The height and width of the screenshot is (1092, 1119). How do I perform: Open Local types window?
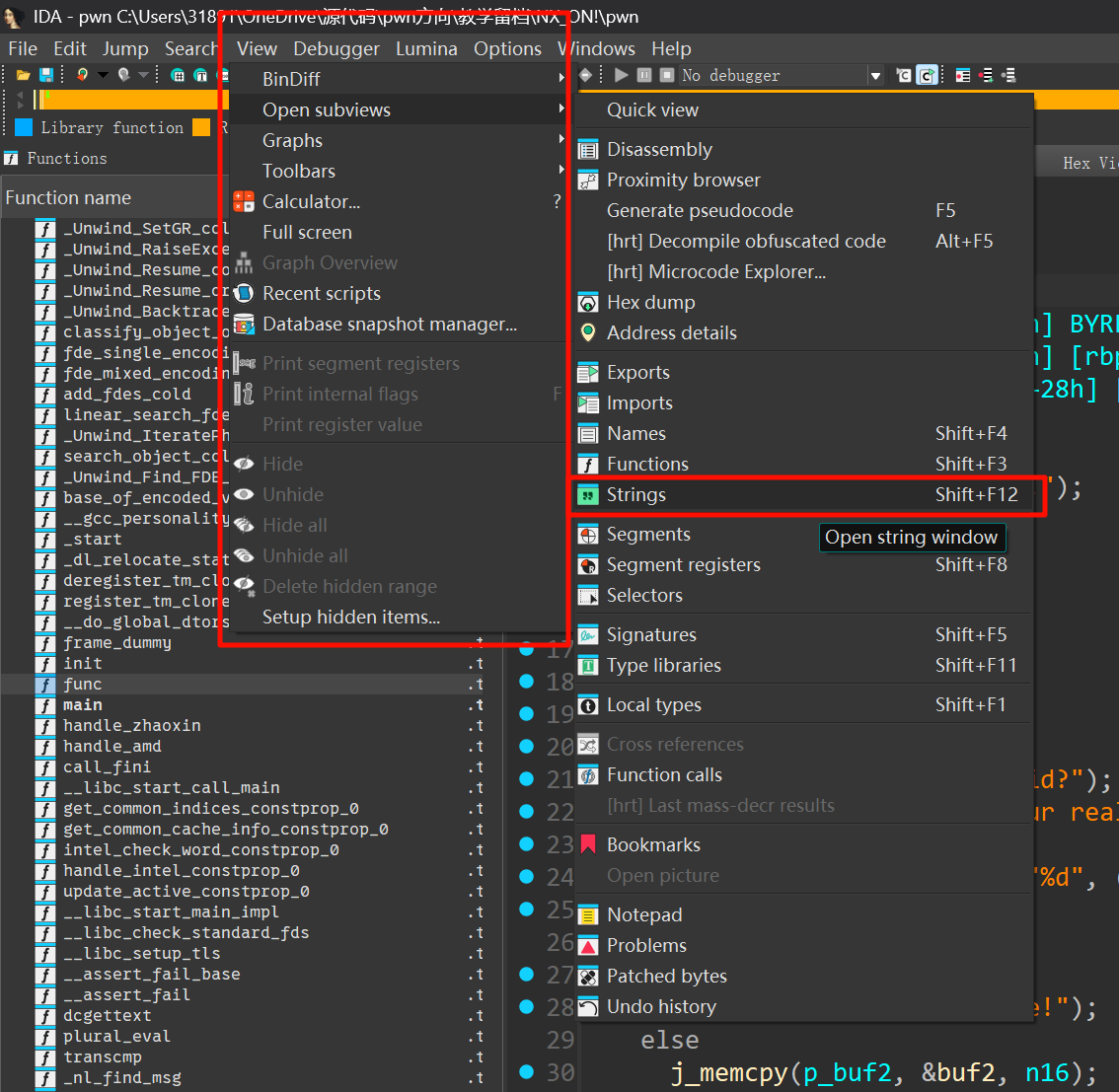[x=804, y=704]
